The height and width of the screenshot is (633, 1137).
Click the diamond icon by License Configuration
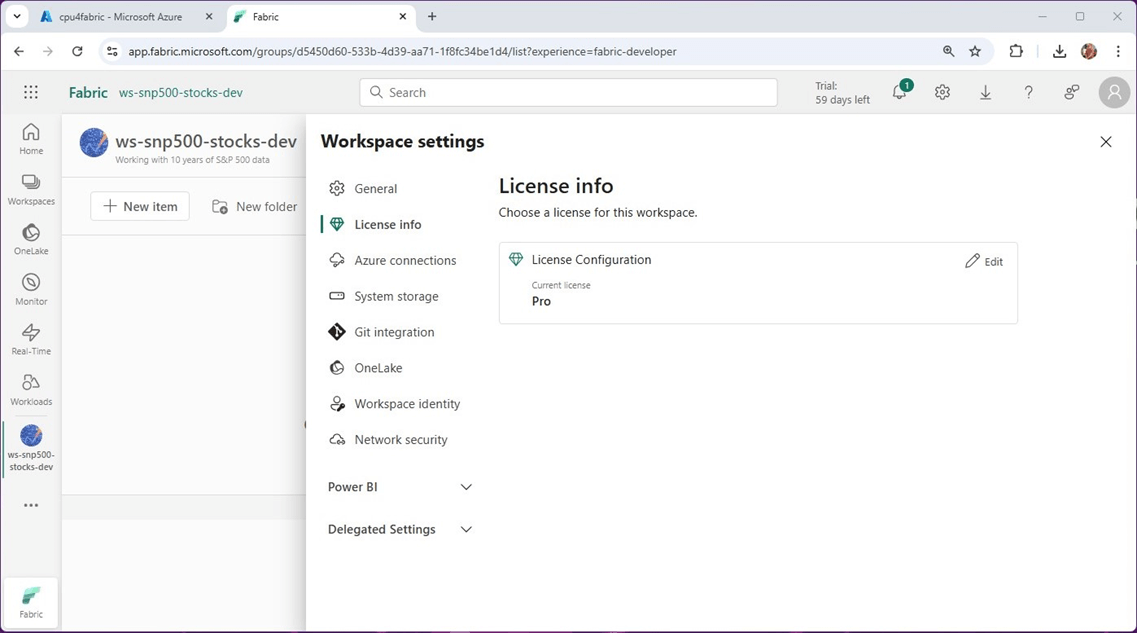[516, 260]
